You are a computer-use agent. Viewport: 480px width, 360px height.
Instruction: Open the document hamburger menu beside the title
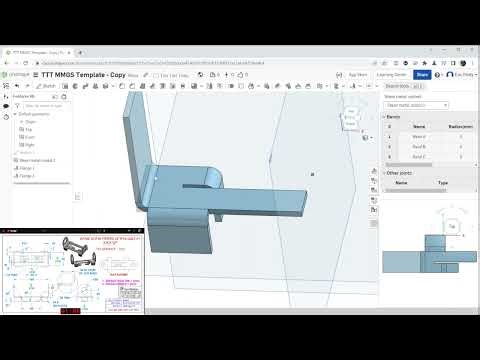pyautogui.click(x=36, y=75)
